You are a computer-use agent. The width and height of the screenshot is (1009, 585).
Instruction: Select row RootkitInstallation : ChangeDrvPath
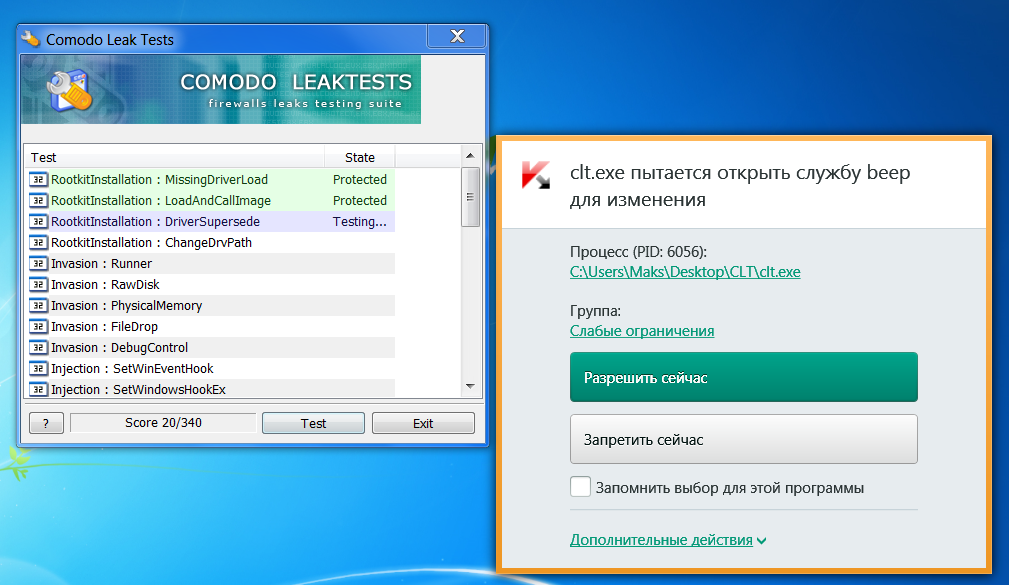coord(210,243)
